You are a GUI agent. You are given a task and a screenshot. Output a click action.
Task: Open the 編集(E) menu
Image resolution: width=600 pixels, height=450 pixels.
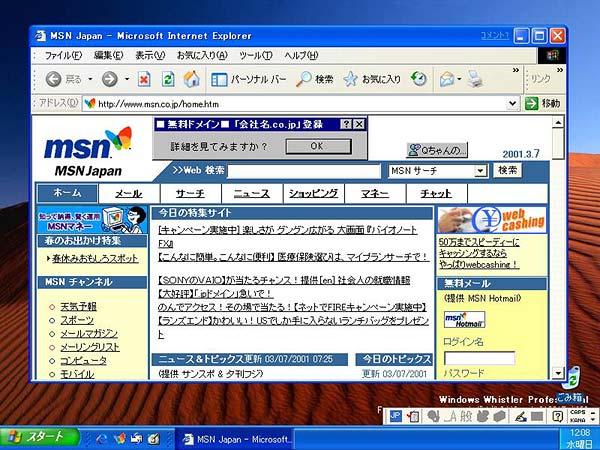point(108,55)
